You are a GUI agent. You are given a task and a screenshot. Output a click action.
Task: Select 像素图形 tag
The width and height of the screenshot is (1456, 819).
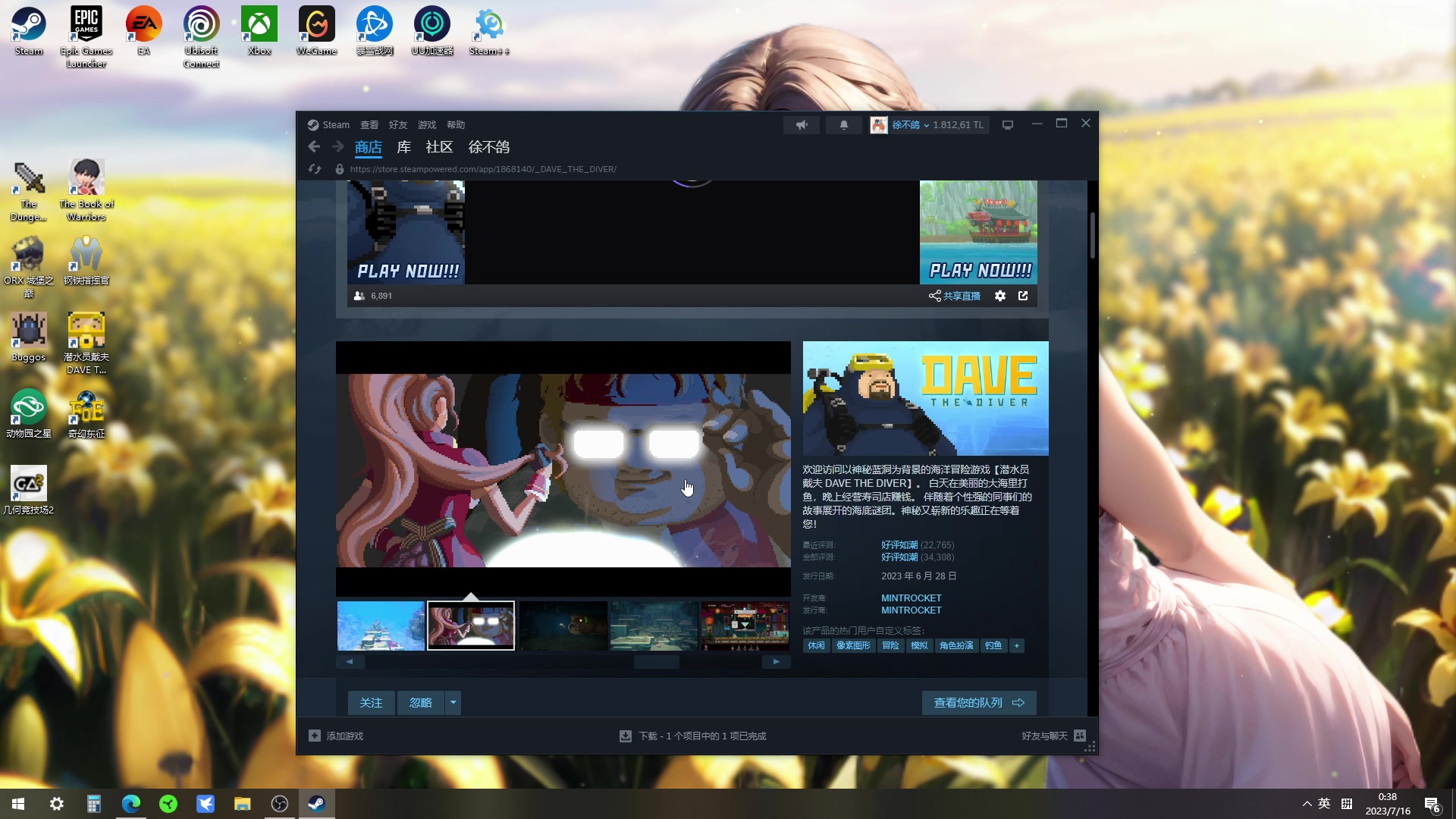853,645
